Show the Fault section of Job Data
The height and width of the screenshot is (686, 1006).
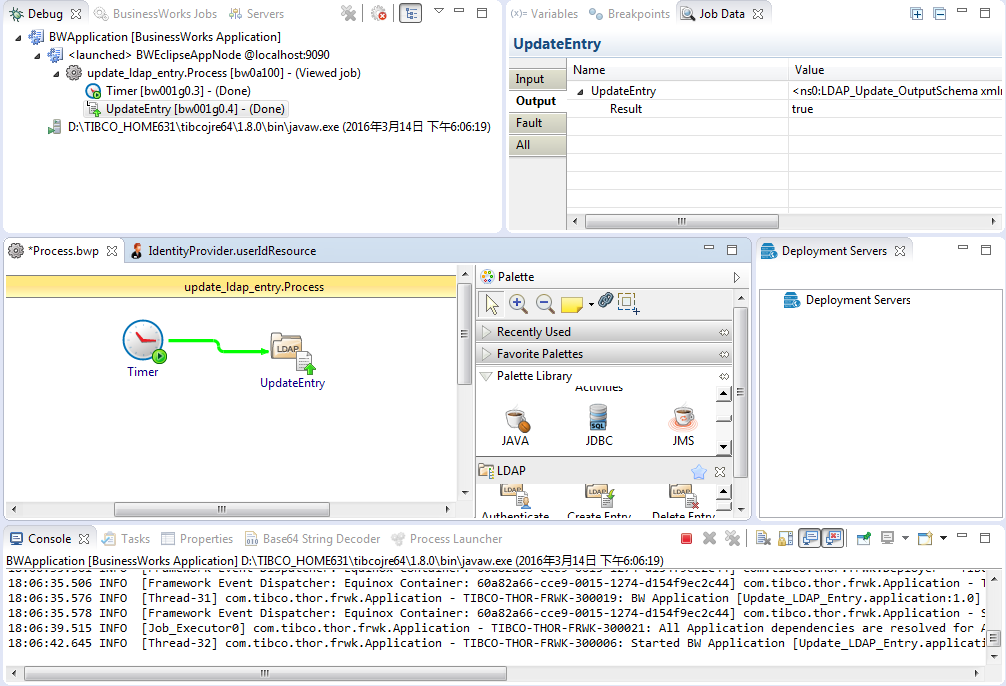(538, 123)
